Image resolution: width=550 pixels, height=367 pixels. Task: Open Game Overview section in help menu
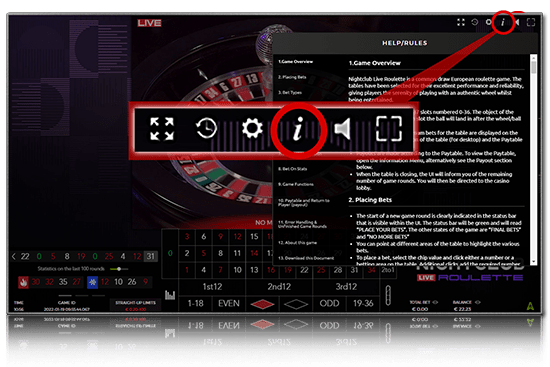click(295, 62)
